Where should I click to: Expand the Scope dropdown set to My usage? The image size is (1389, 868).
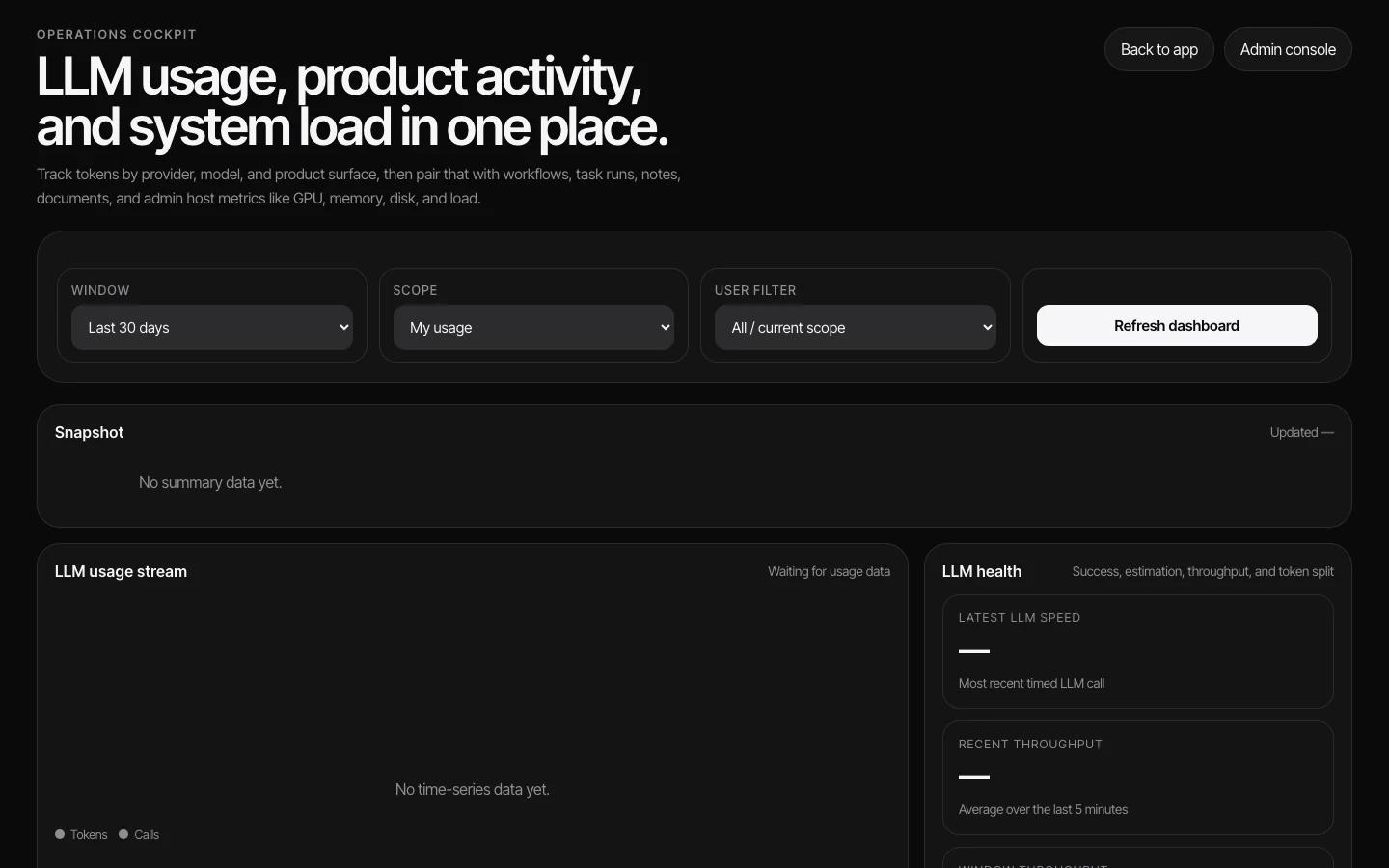click(x=533, y=327)
